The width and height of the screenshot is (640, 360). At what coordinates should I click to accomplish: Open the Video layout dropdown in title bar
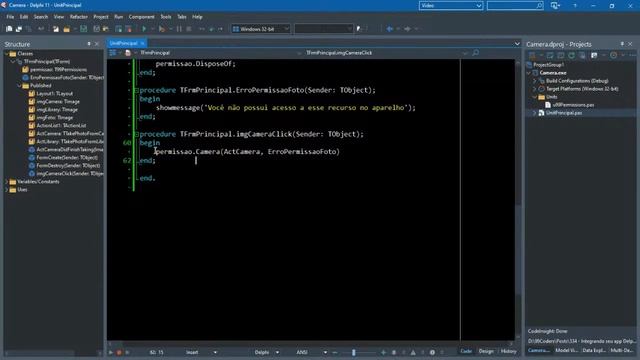479,5
